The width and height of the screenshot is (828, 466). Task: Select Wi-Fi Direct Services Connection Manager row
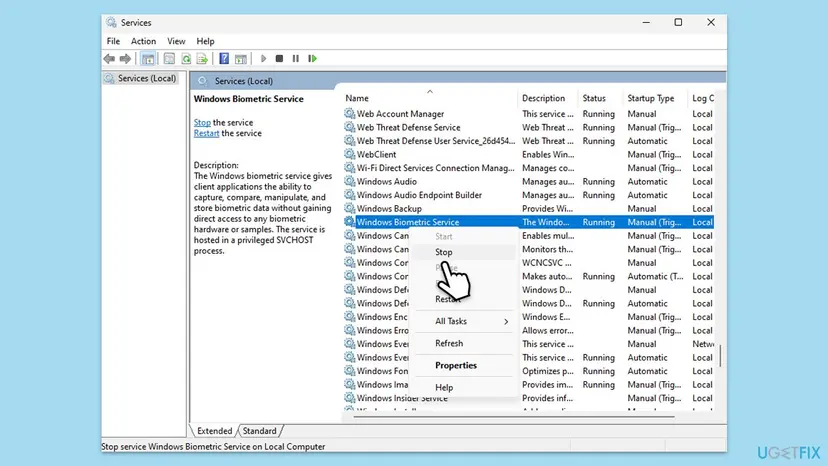(528, 168)
